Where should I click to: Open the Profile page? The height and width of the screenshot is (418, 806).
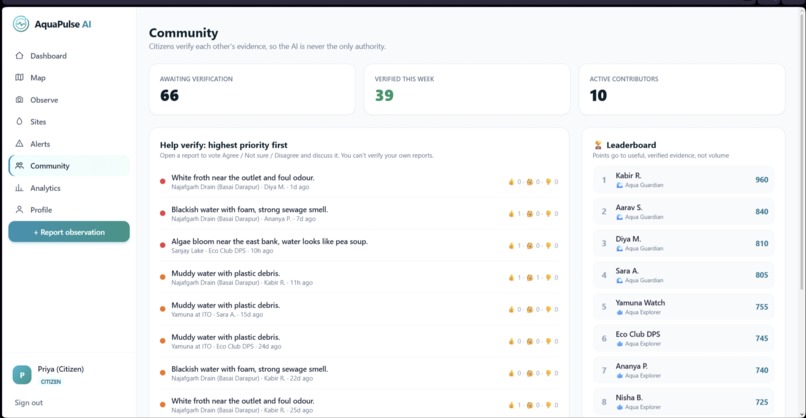(69, 210)
